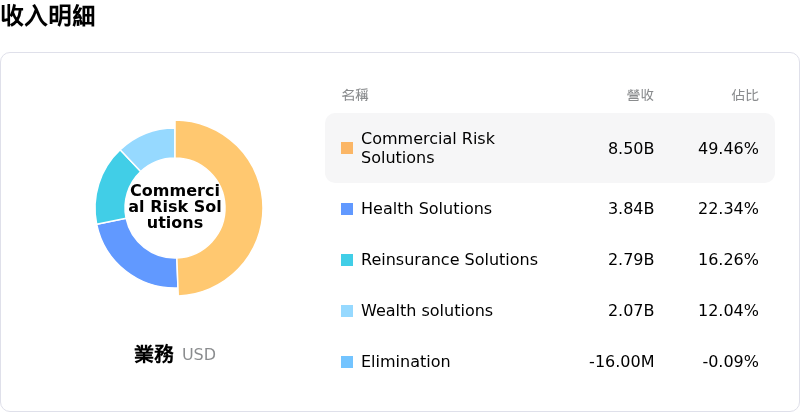800x412 pixels.
Task: Click the 業務 USD chart label
Action: [x=175, y=354]
